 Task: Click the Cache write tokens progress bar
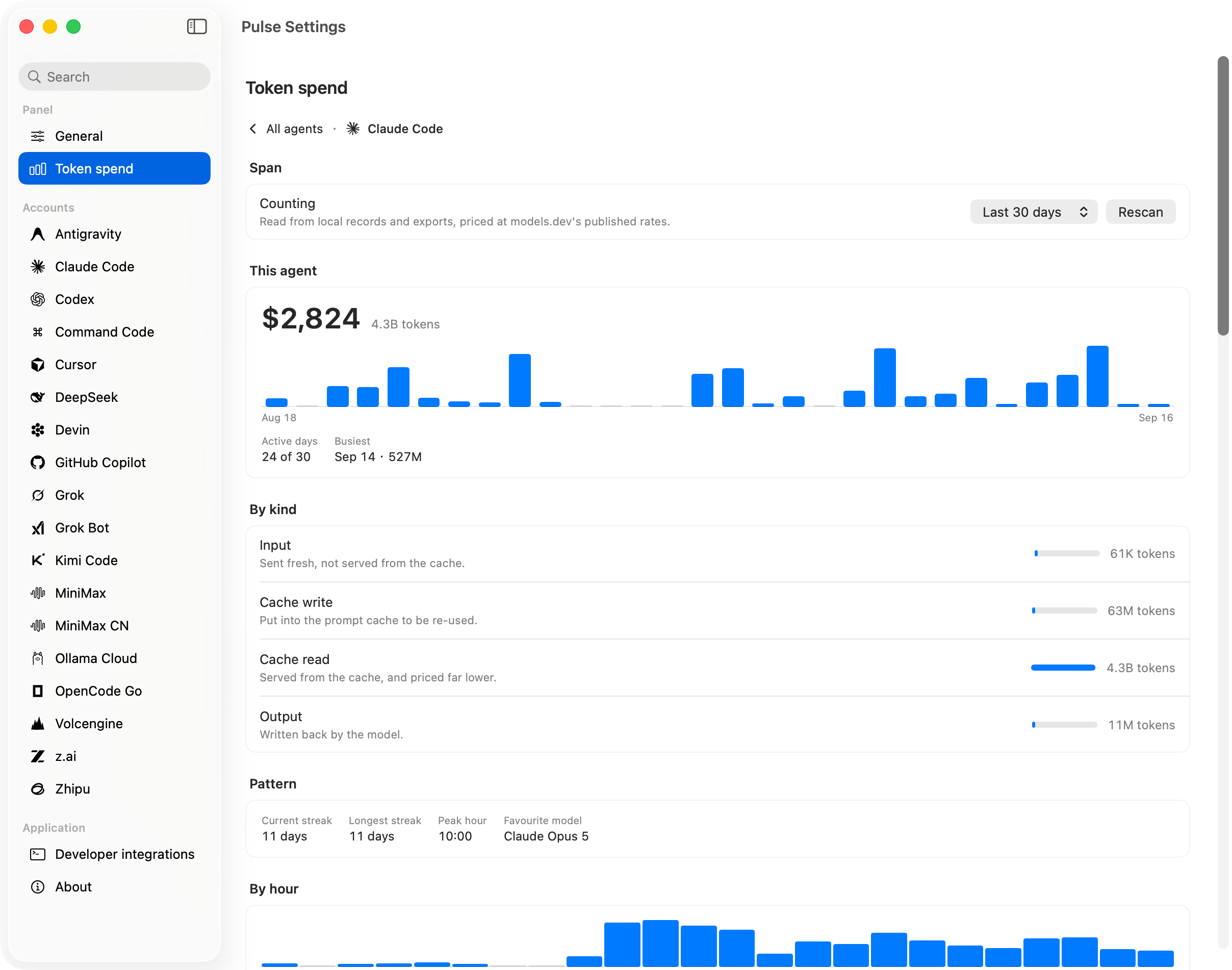point(1064,610)
